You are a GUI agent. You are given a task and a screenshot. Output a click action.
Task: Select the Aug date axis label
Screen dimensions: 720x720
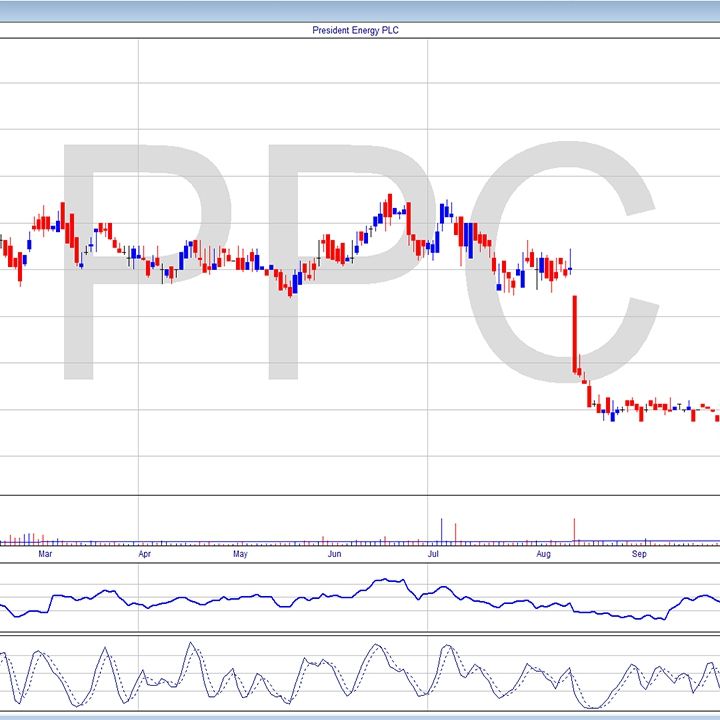coord(543,553)
